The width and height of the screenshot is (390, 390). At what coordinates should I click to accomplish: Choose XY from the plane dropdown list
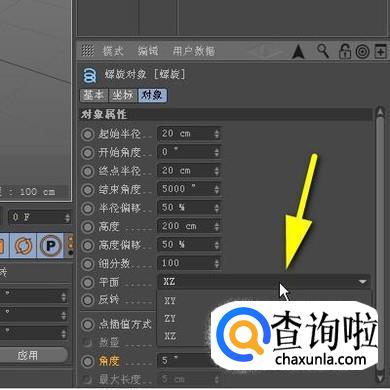click(170, 301)
